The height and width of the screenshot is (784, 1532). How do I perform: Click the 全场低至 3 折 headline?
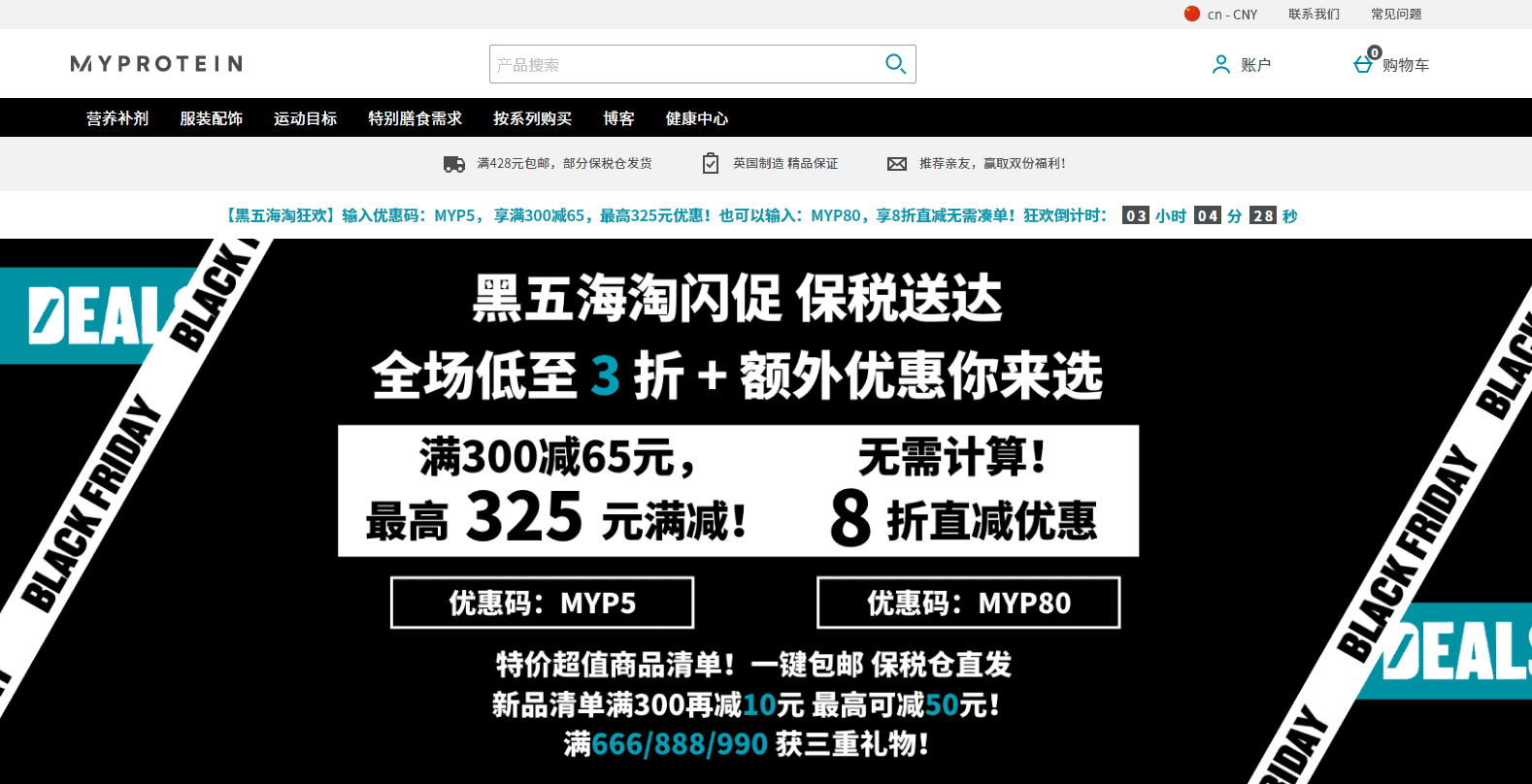click(529, 376)
